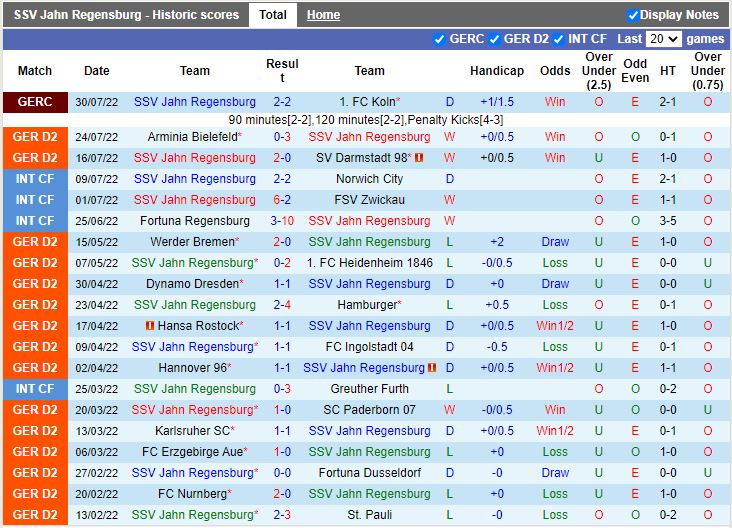Open Greuther Furth team link
Viewport: 732px width, 528px height.
pos(369,389)
